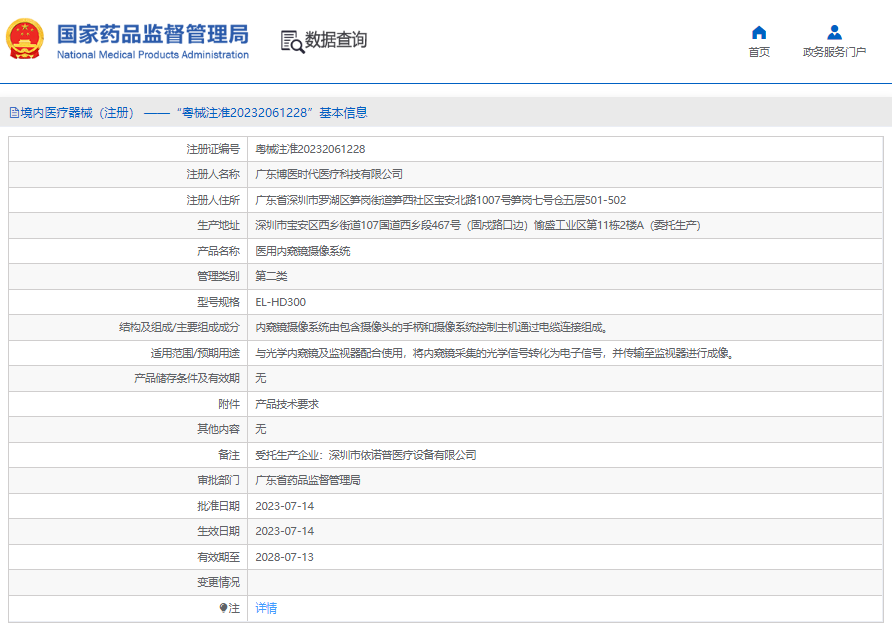Click the 结构及组成/主要组成成分 label
Screen dimensions: 892x627
pos(179,327)
